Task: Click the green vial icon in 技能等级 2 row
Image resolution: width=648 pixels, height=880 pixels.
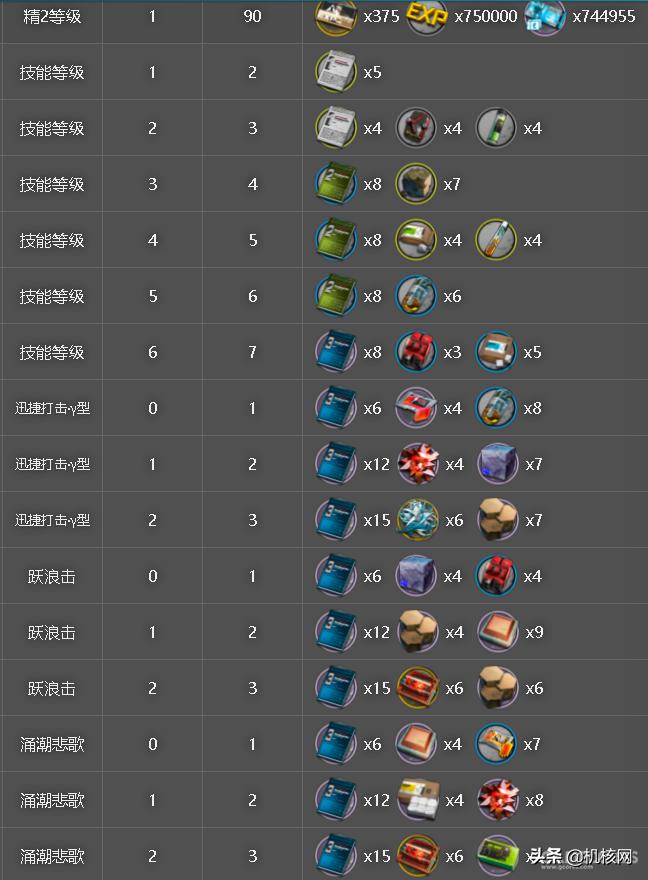Action: 496,128
